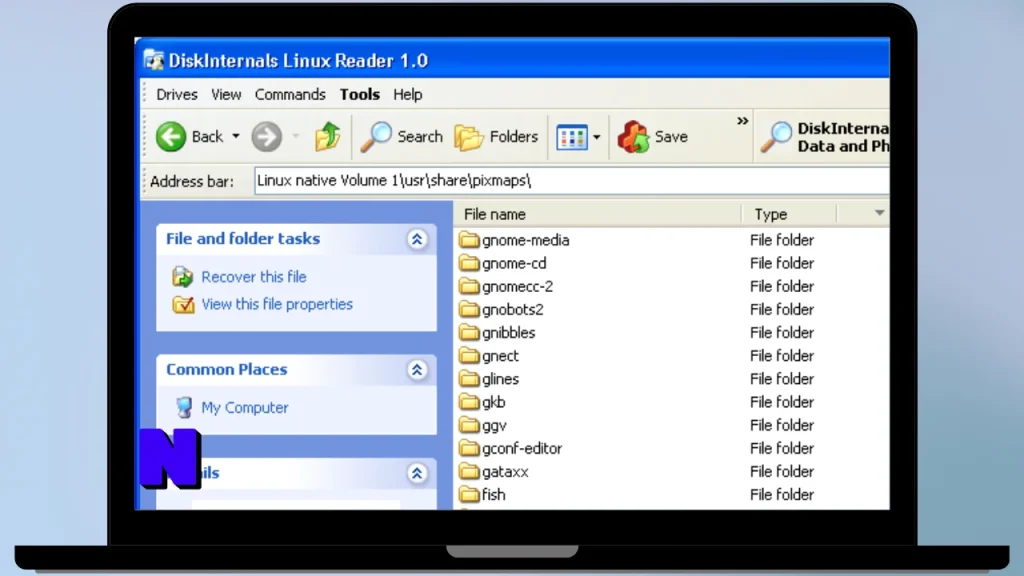1024x576 pixels.
Task: Collapse the File and folder tasks panel
Action: 417,239
